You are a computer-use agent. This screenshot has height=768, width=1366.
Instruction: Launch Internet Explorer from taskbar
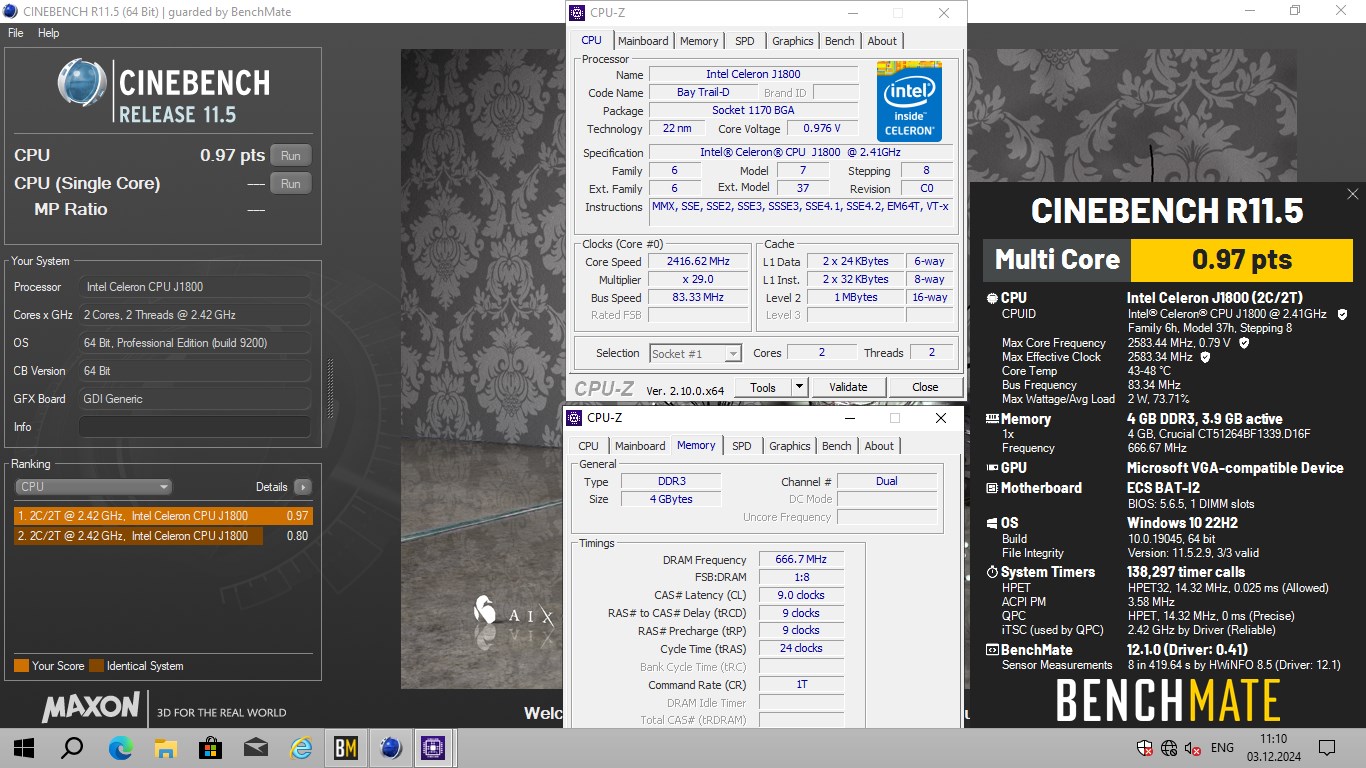(x=301, y=748)
